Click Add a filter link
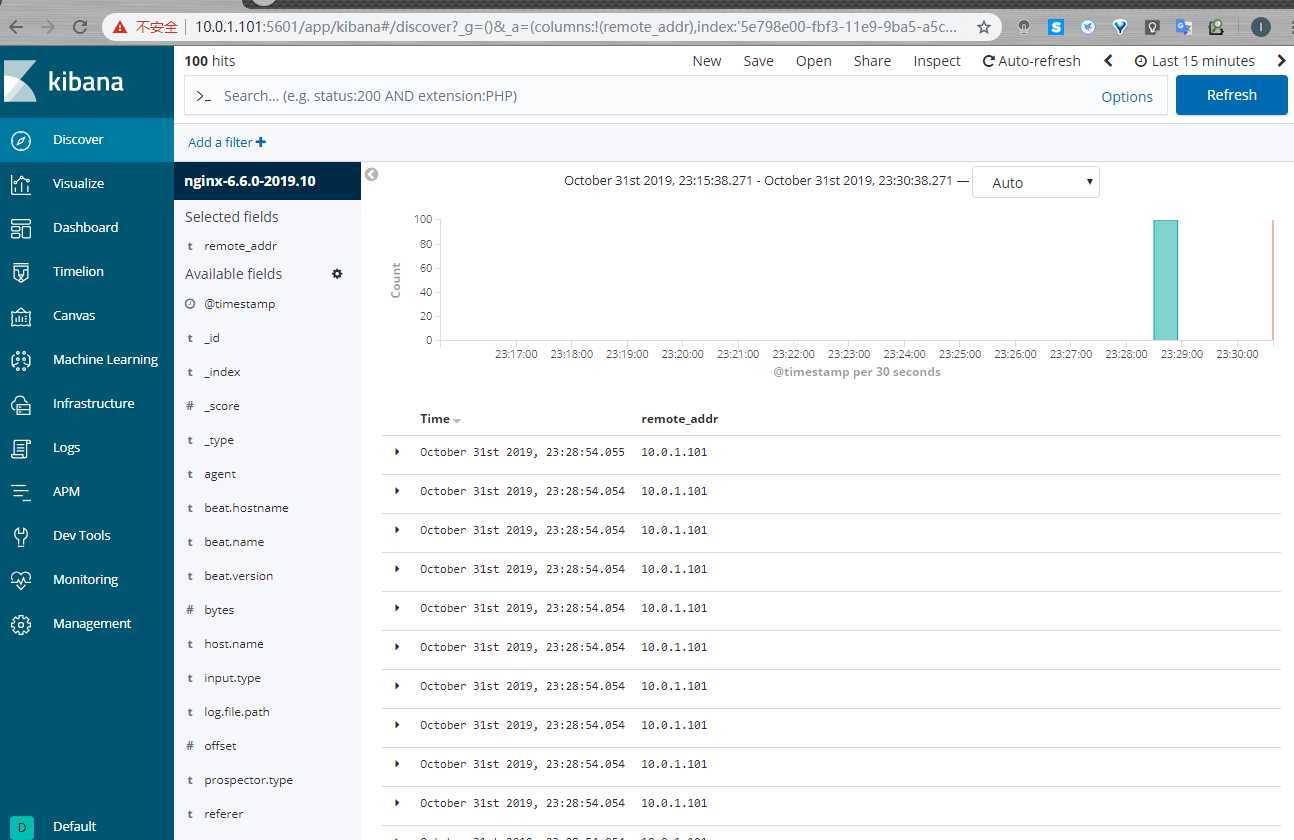The width and height of the screenshot is (1294, 840). point(227,142)
